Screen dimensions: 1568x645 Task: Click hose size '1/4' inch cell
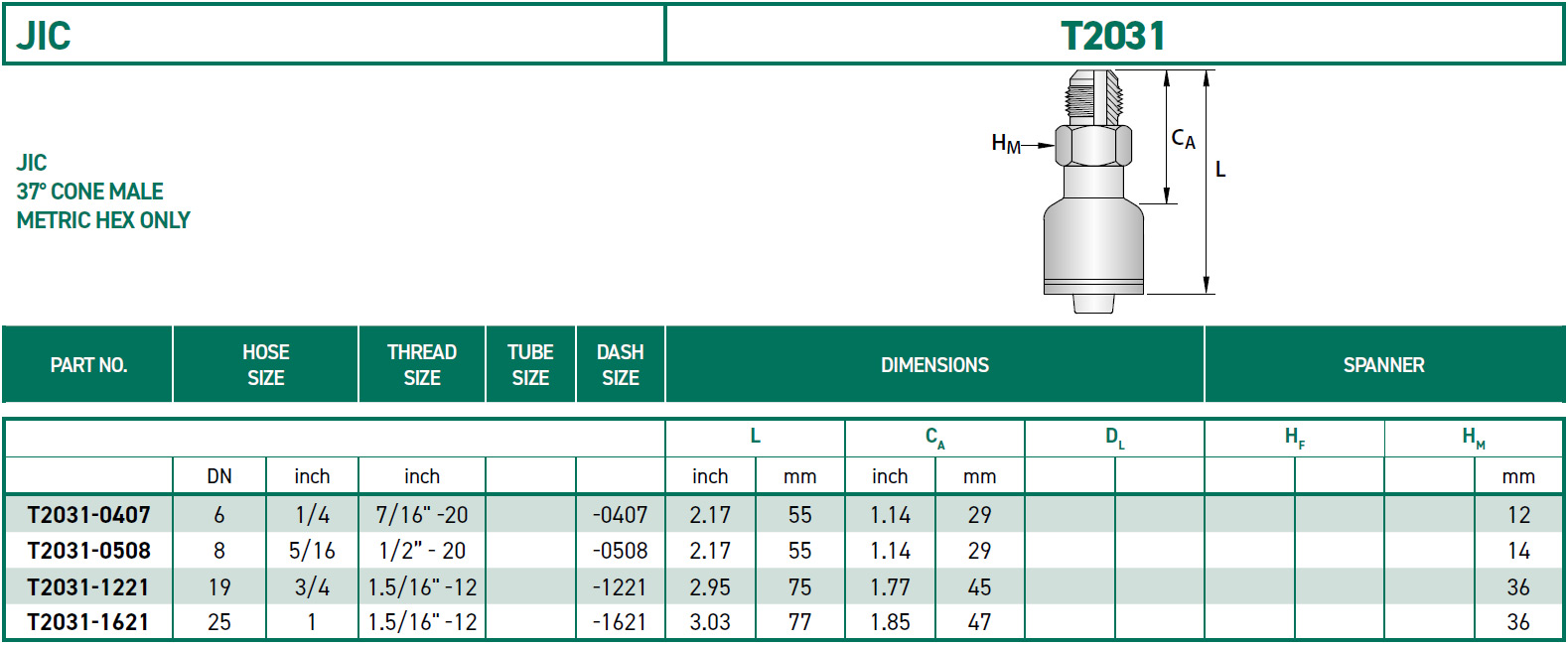pos(312,515)
